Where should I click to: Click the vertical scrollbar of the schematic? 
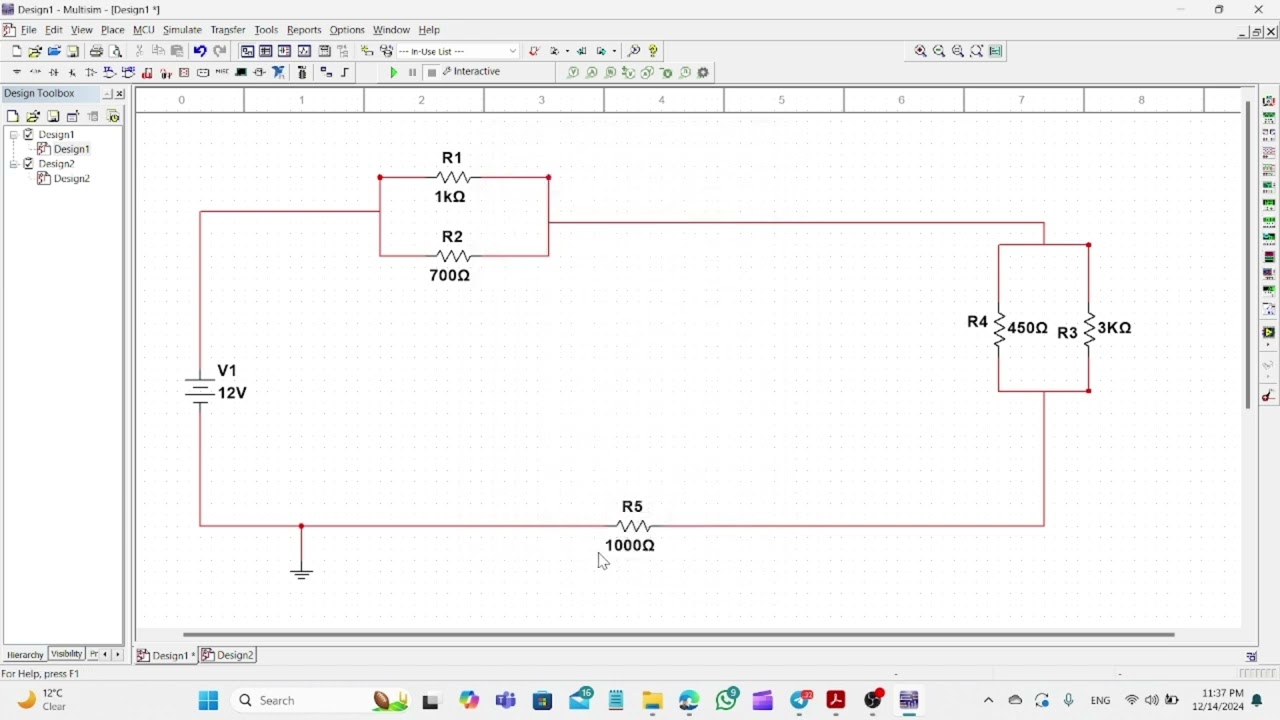click(x=1248, y=254)
